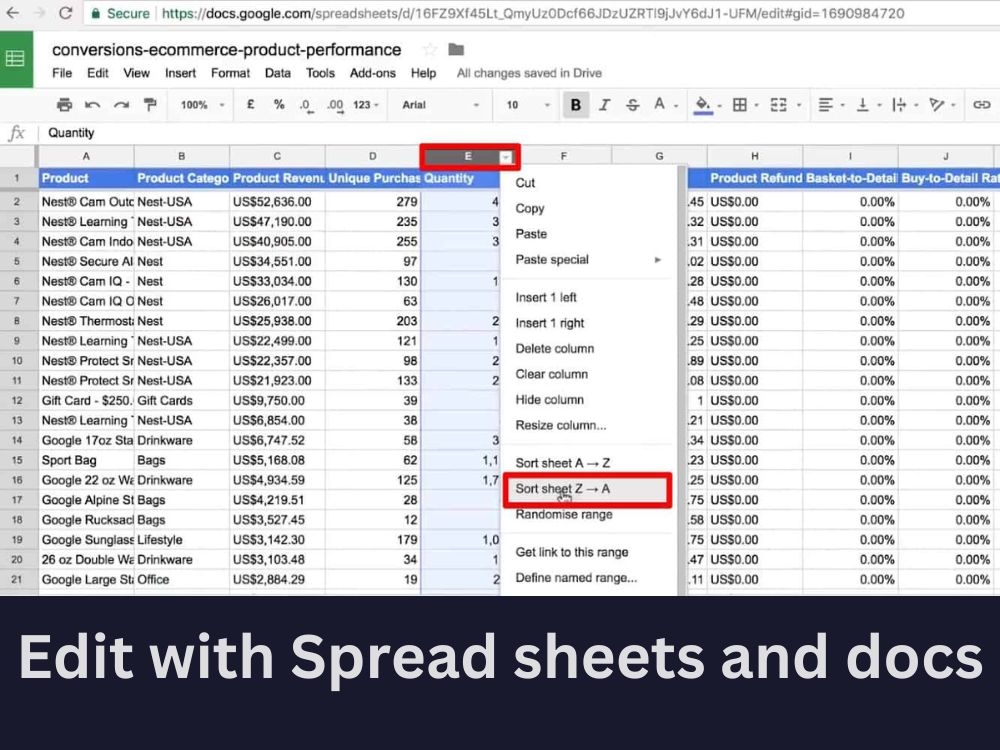Open the 123 number format dropdown

pyautogui.click(x=366, y=105)
